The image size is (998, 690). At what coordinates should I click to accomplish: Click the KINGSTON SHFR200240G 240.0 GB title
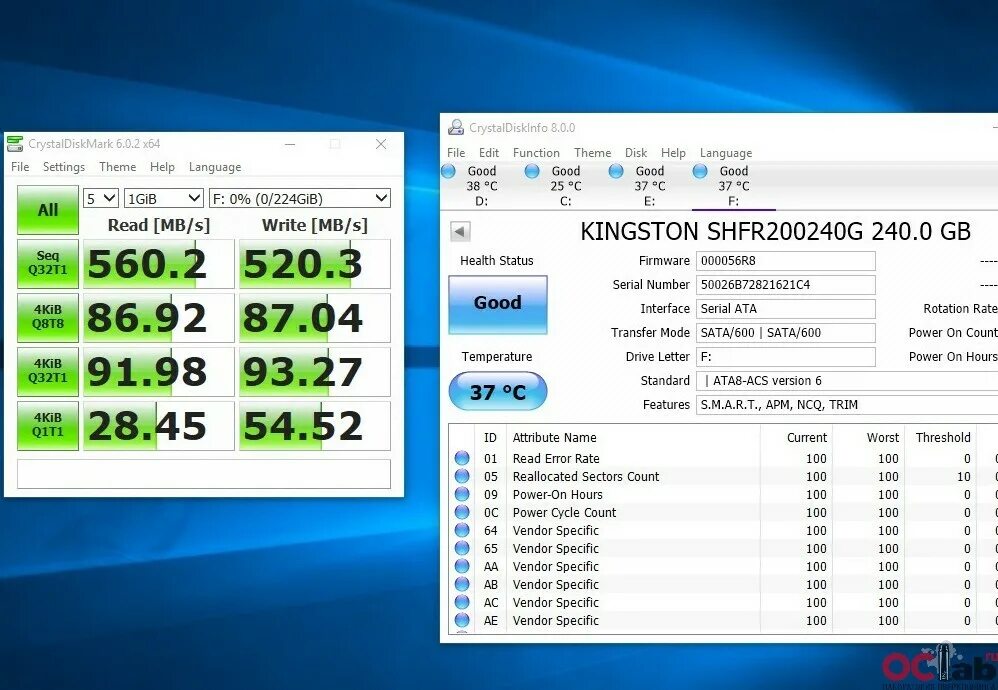click(x=775, y=231)
